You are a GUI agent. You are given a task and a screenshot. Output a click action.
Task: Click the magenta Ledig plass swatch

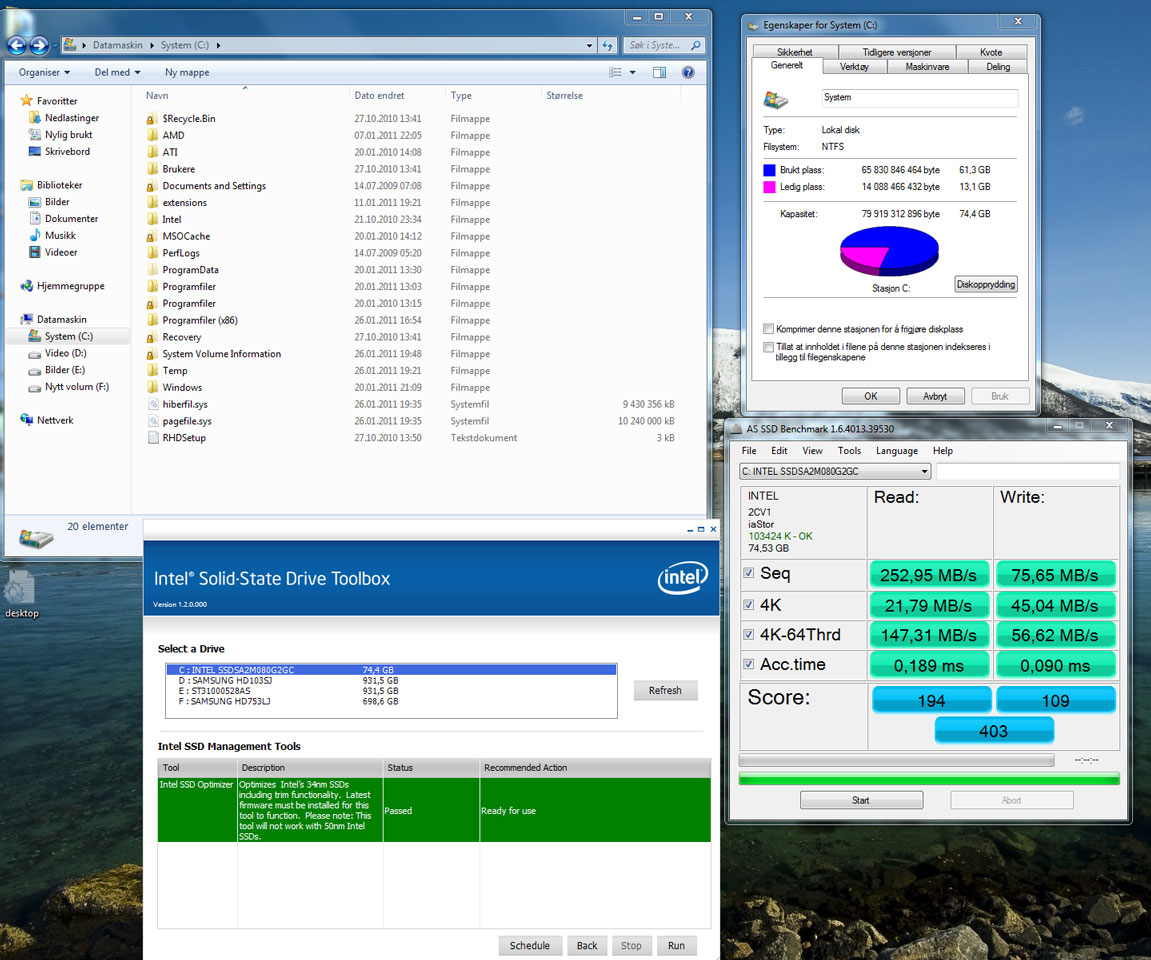click(769, 186)
